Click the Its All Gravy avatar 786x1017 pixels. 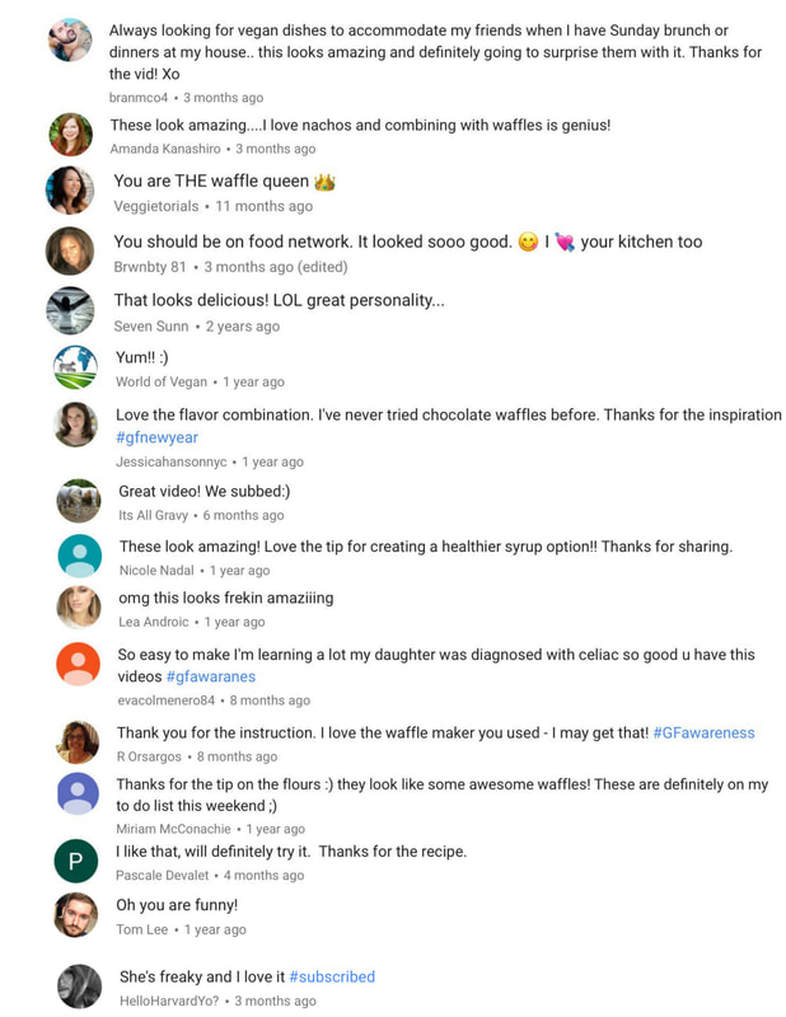coord(78,501)
